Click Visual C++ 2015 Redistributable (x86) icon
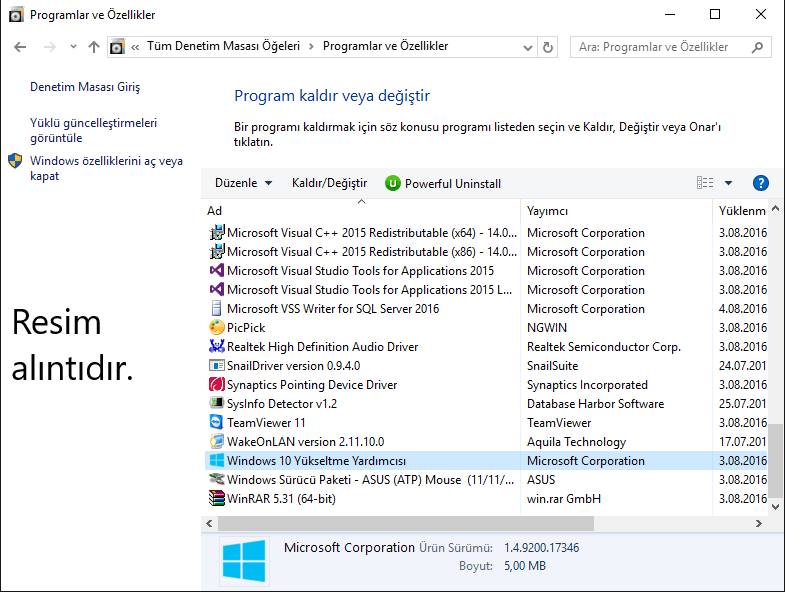The height and width of the screenshot is (592, 785). click(216, 251)
